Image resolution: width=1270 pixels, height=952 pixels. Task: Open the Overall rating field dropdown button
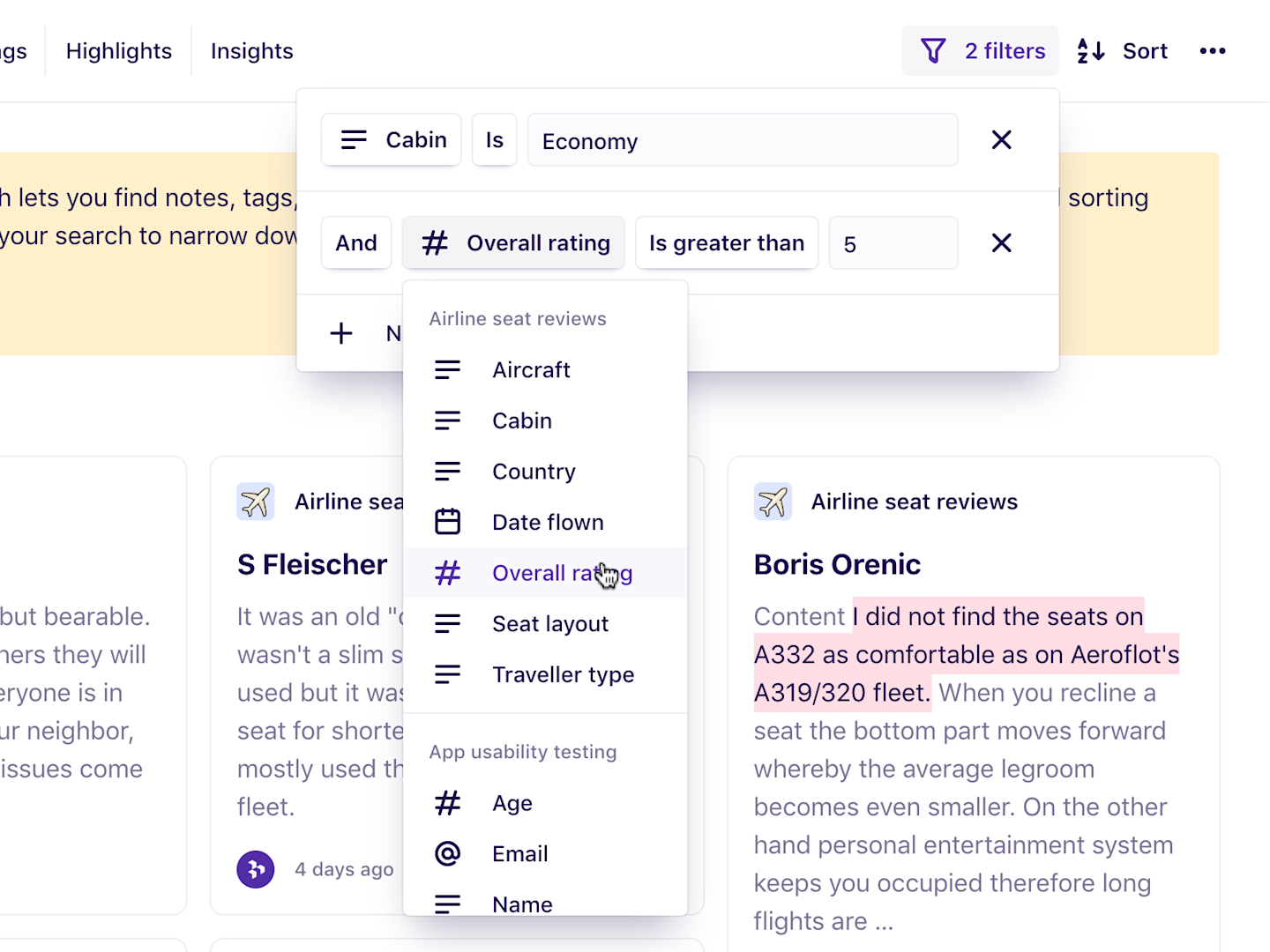point(514,242)
